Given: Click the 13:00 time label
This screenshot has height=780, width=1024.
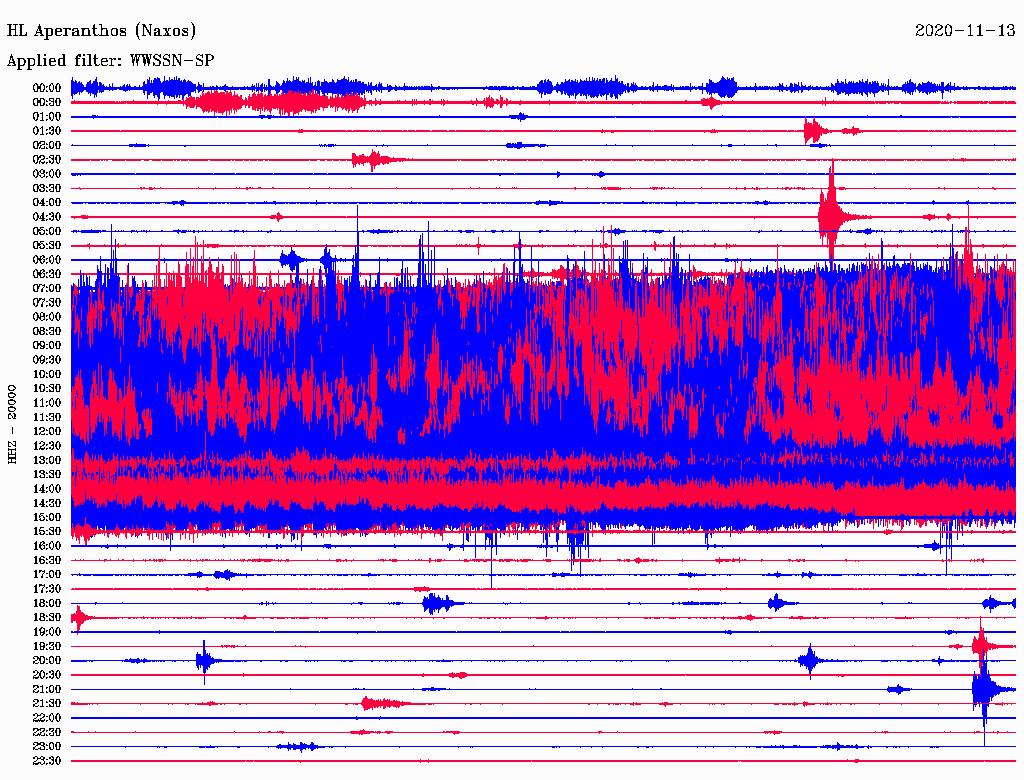Looking at the screenshot, I should coord(47,461).
